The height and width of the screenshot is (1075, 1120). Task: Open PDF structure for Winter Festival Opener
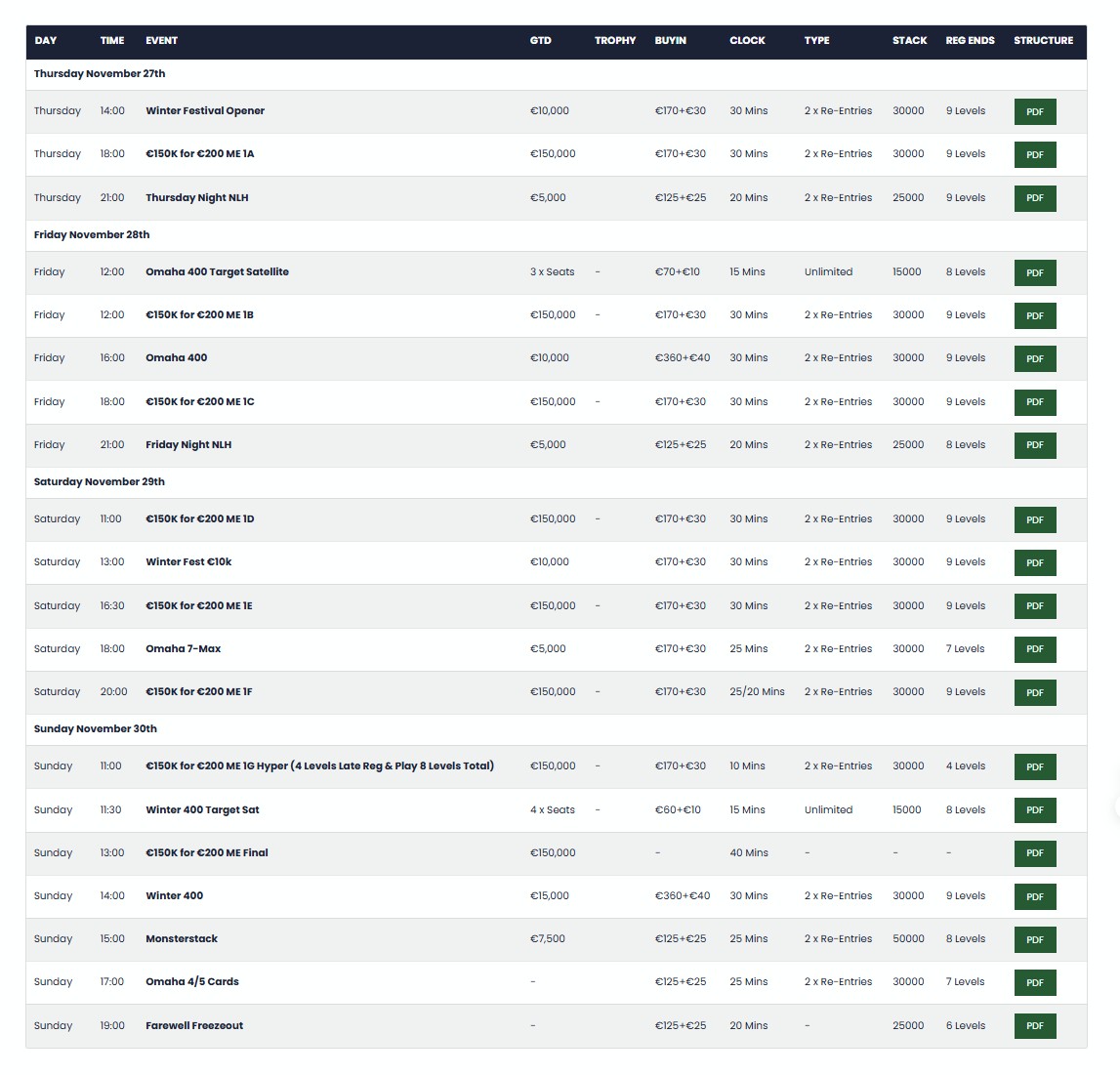pyautogui.click(x=1034, y=111)
